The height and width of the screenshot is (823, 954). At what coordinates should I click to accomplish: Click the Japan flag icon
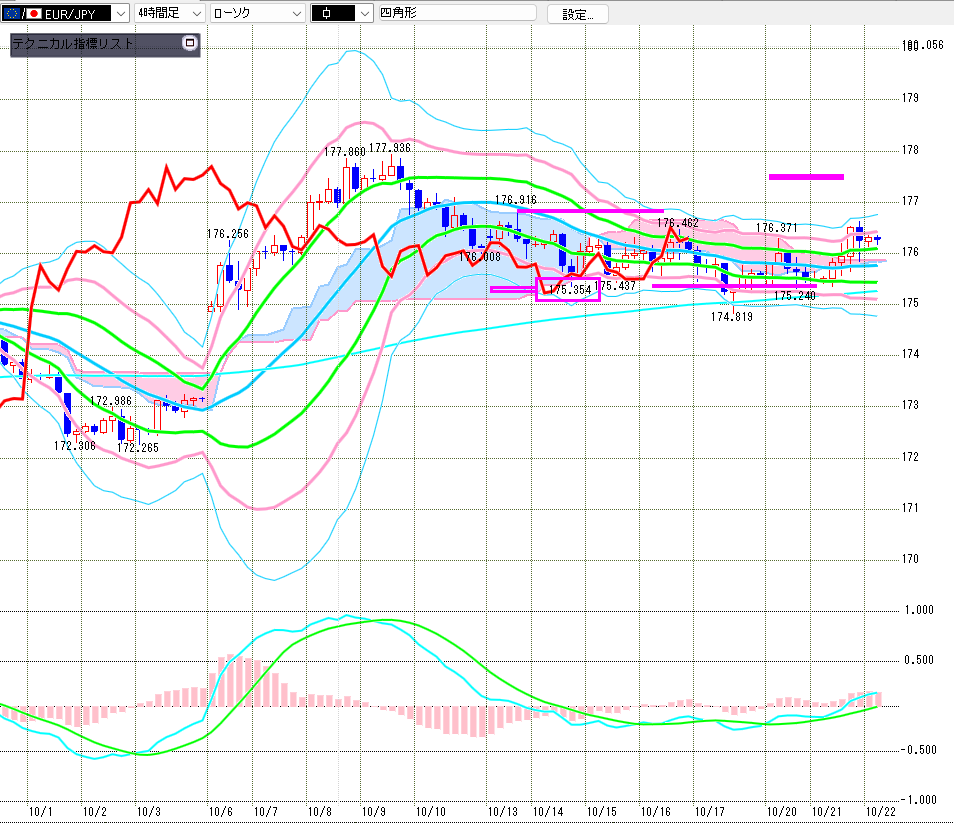click(33, 13)
